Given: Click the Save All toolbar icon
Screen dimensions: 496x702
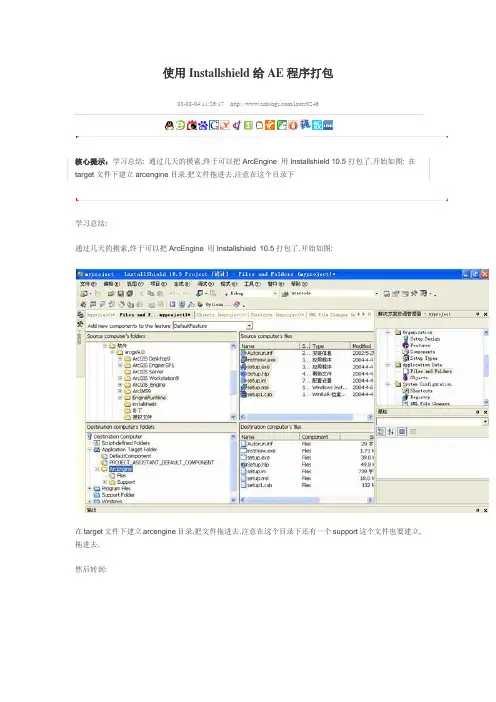Looking at the screenshot, I should tap(129, 294).
